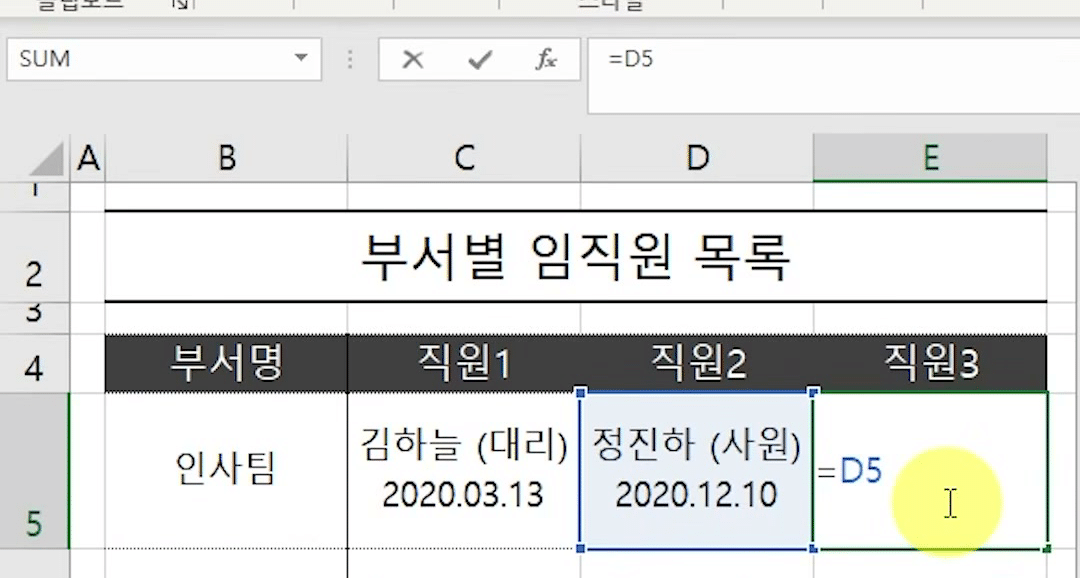This screenshot has height=578, width=1080.
Task: Select row 5 header
Action: tap(34, 471)
